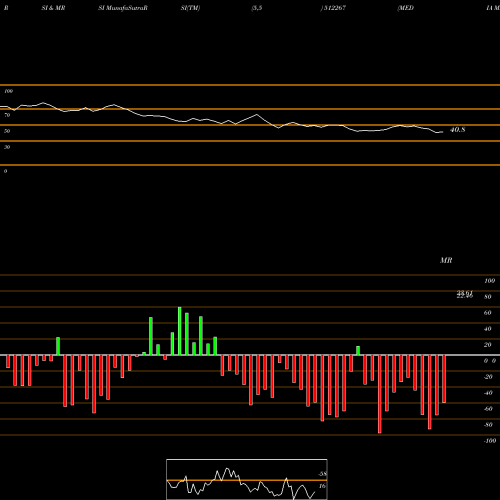The width and height of the screenshot is (500, 500).
Task: Click the -80 label on MR axis
Action: (x=488, y=425)
